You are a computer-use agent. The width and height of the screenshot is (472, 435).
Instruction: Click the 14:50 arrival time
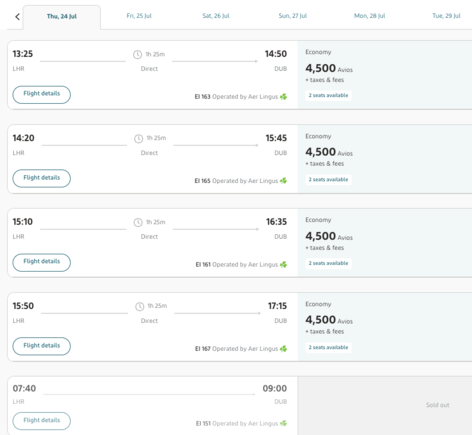276,54
